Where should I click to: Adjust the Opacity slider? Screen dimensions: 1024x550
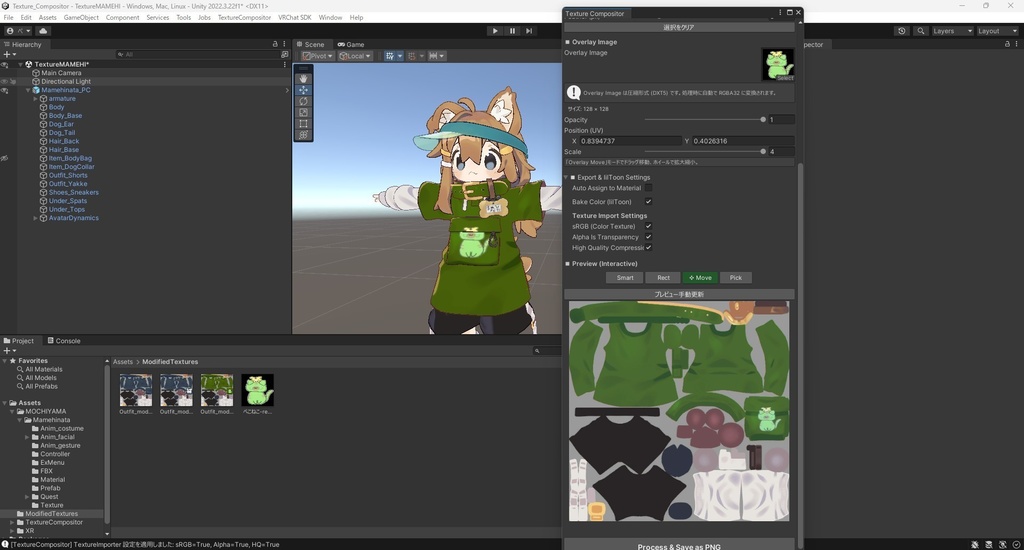click(704, 120)
